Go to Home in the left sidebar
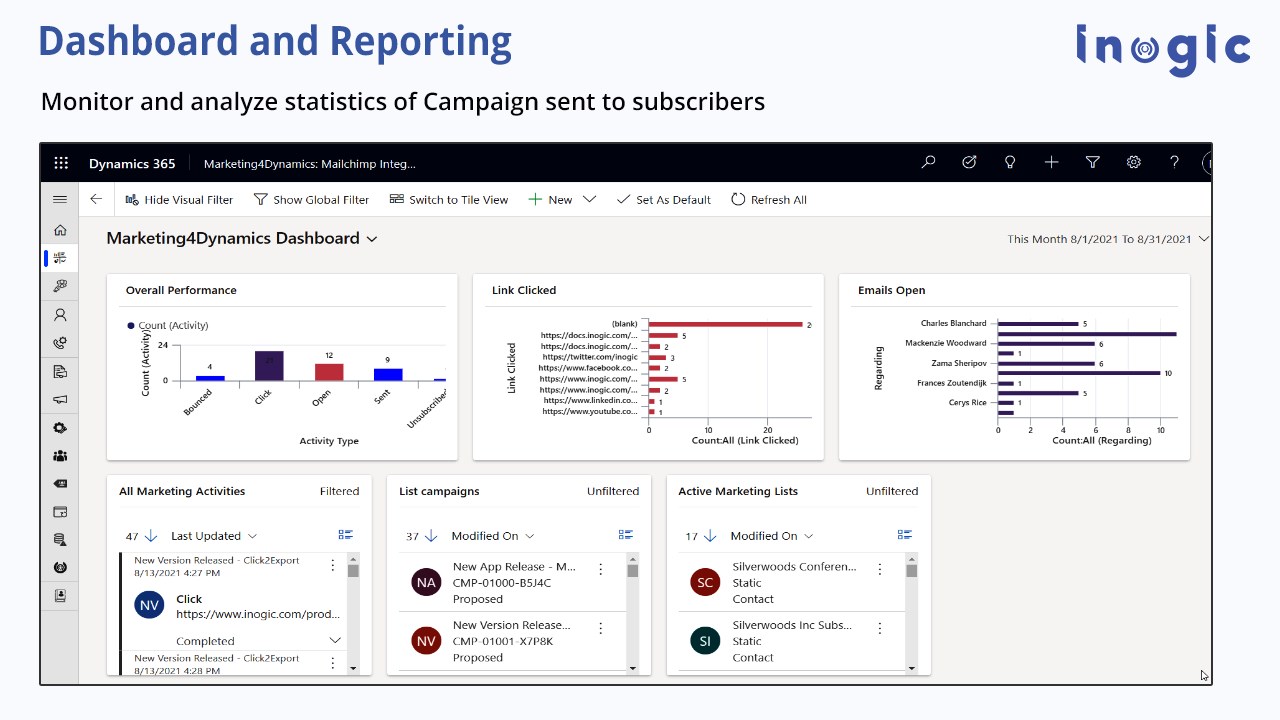Image resolution: width=1280 pixels, height=720 pixels. [x=60, y=230]
